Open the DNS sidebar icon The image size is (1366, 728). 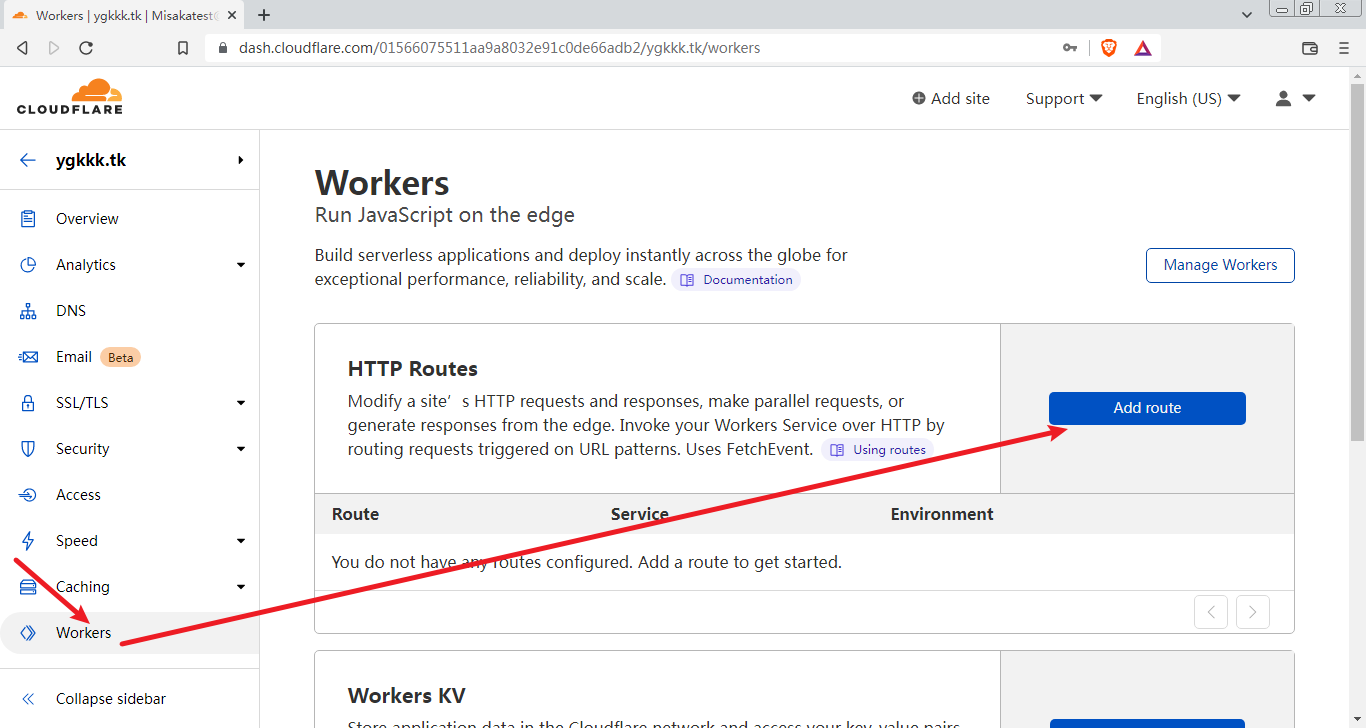28,311
